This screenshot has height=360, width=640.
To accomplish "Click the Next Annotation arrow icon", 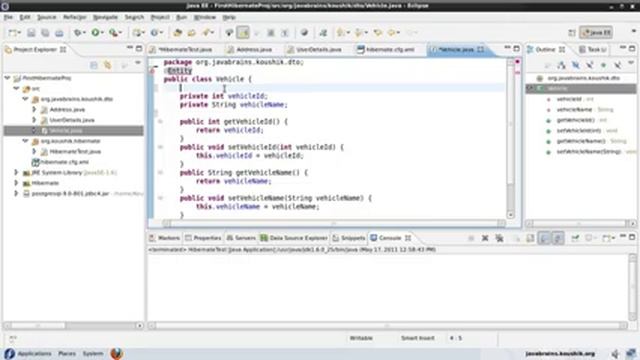I will point(340,32).
